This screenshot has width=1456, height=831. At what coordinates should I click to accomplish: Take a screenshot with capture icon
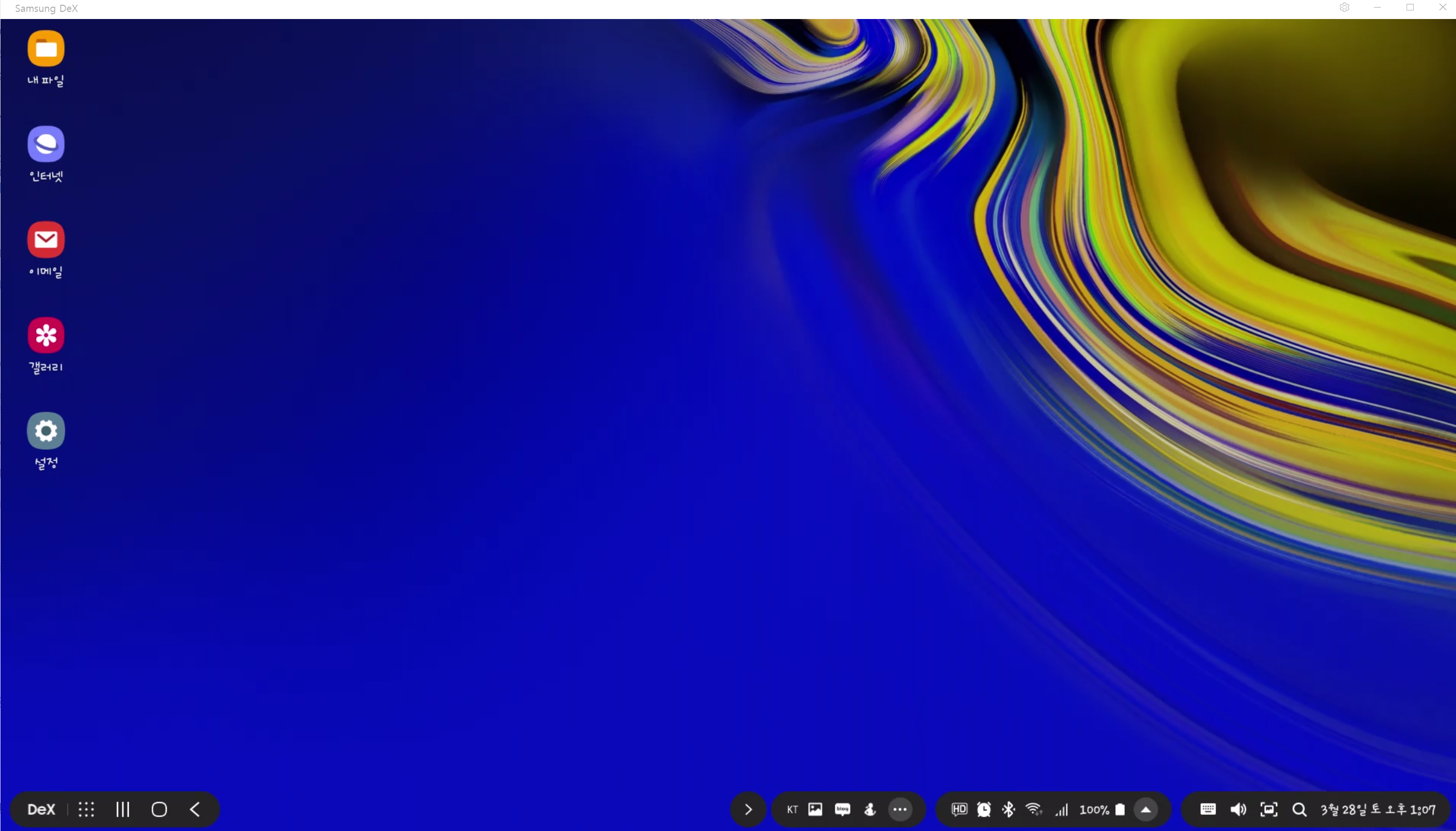click(1268, 809)
